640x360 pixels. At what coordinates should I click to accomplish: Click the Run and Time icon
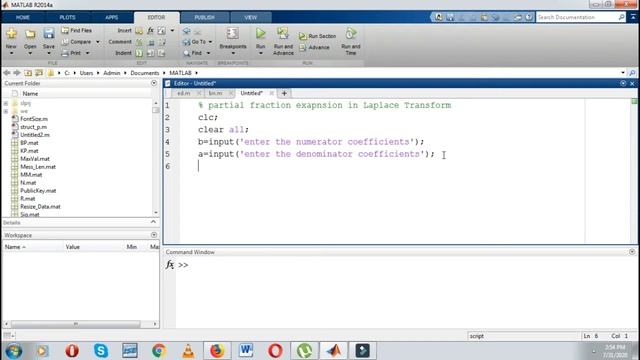tap(351, 33)
